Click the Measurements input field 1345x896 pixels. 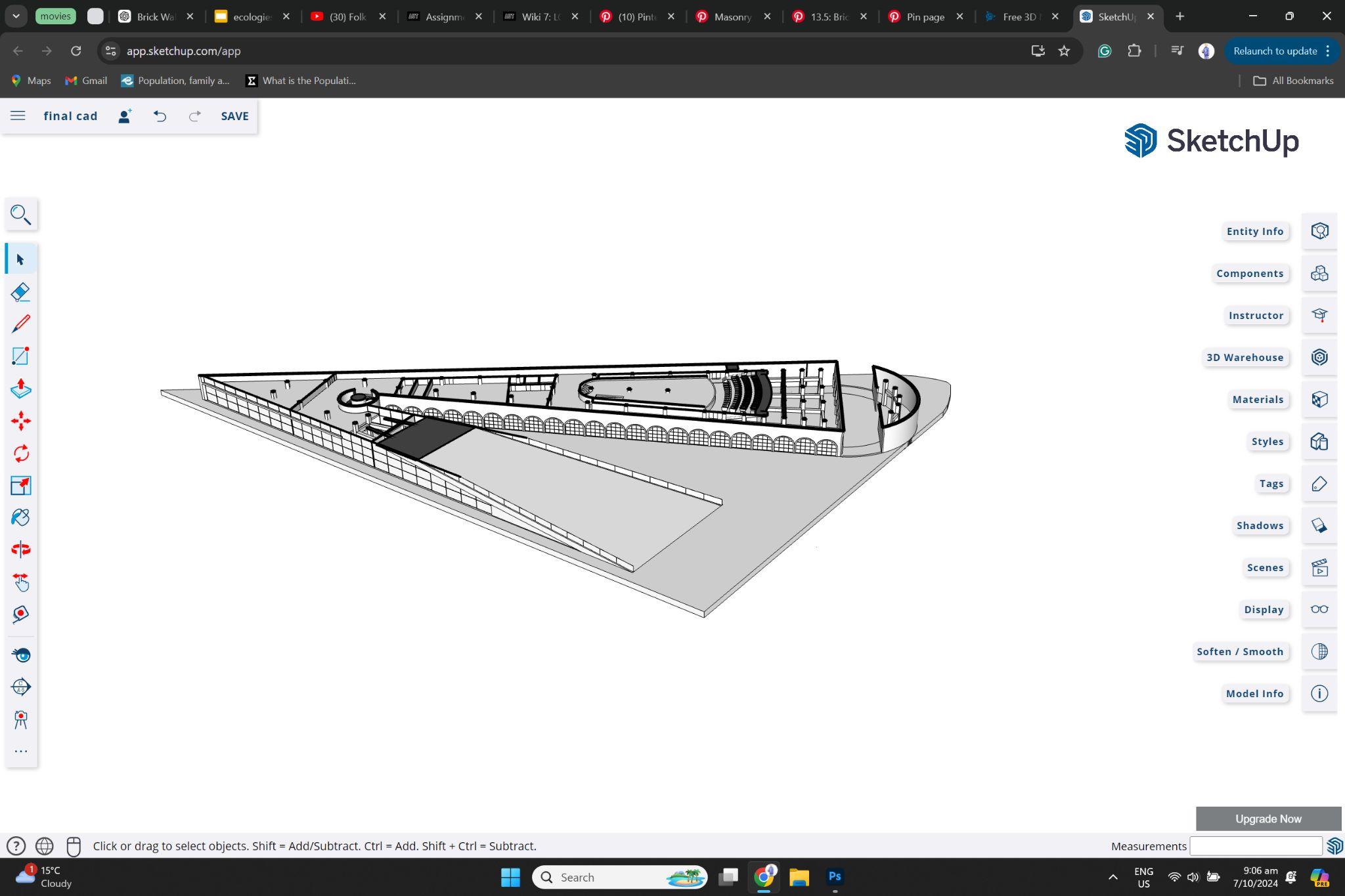[x=1255, y=845]
